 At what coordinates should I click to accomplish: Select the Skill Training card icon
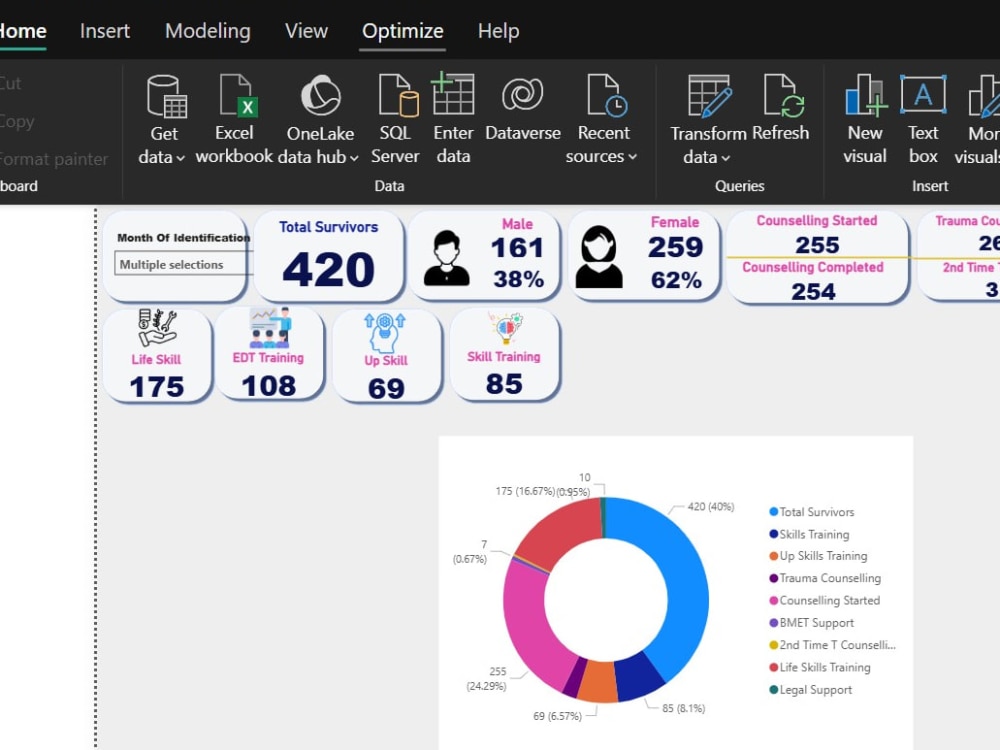click(x=506, y=327)
